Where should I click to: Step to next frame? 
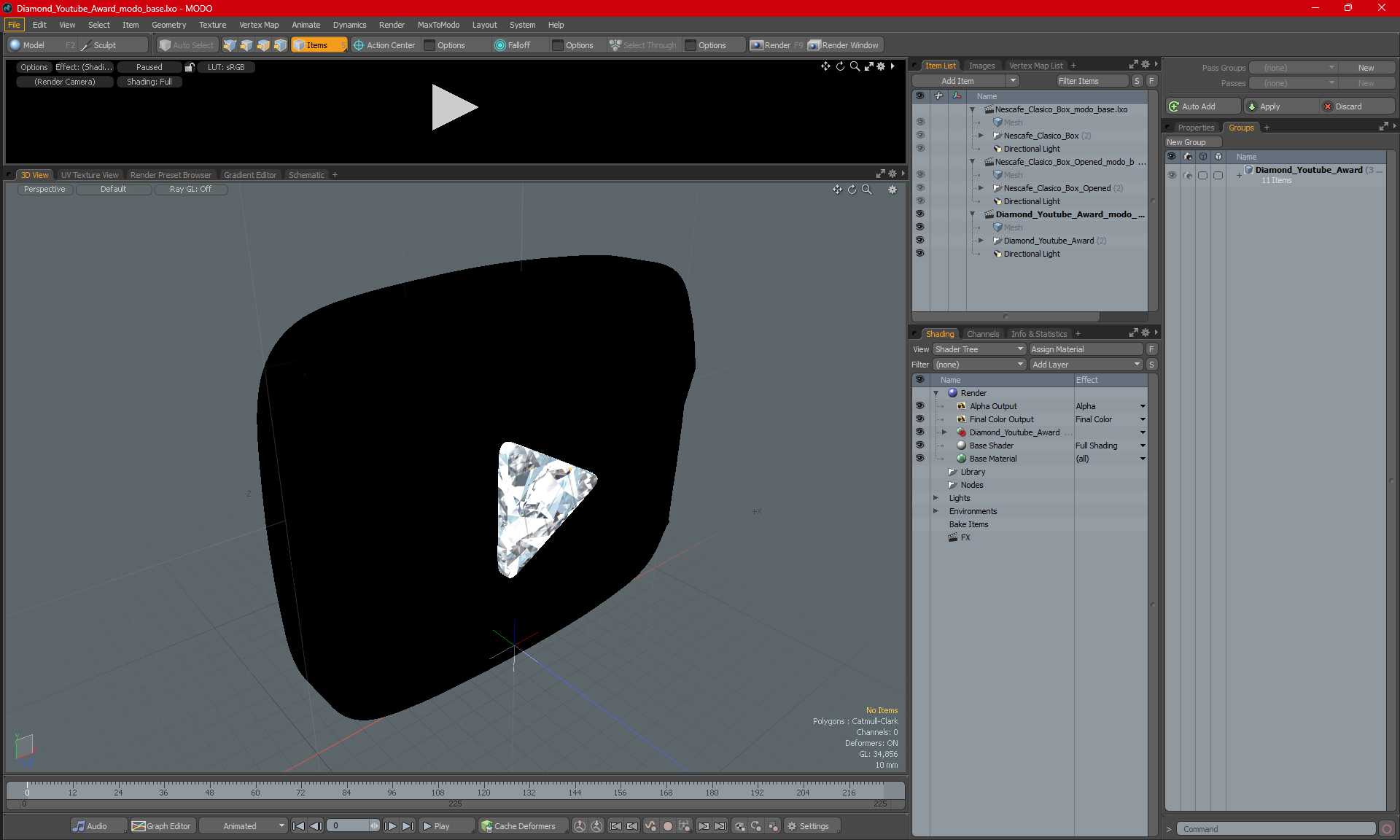click(391, 826)
